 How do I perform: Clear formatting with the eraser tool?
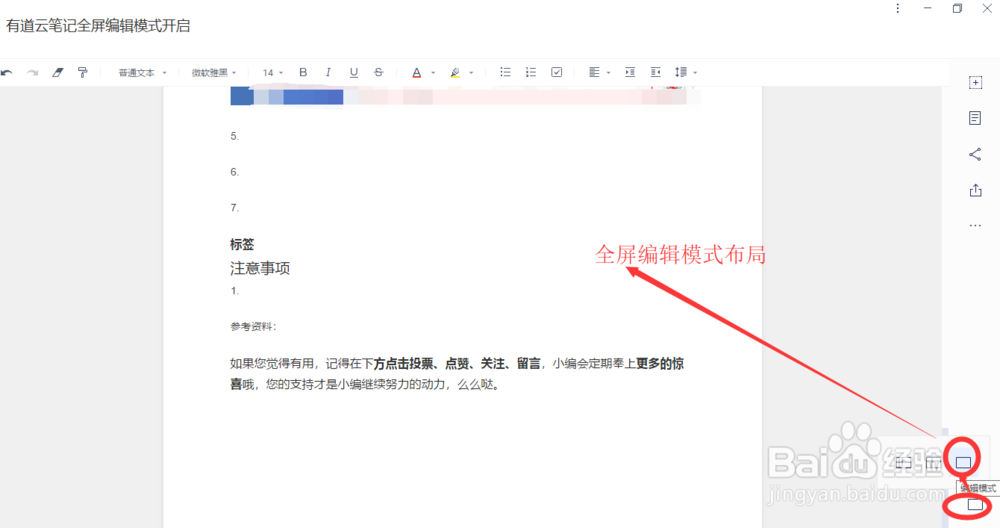click(x=58, y=73)
